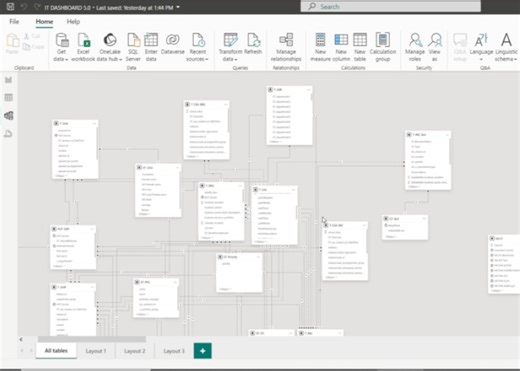Click the Copy icon in Clipboard group
Screen dimensions: 520x371
pos(27,47)
